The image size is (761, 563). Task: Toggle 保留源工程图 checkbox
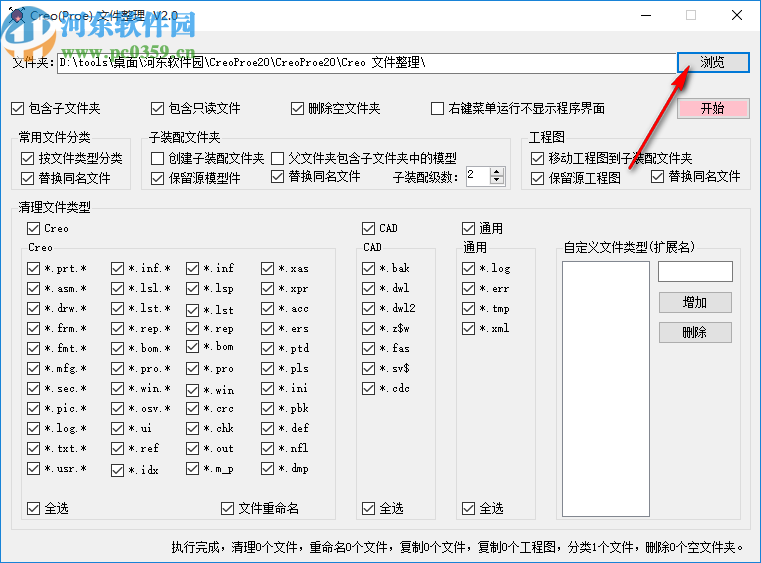click(x=537, y=178)
